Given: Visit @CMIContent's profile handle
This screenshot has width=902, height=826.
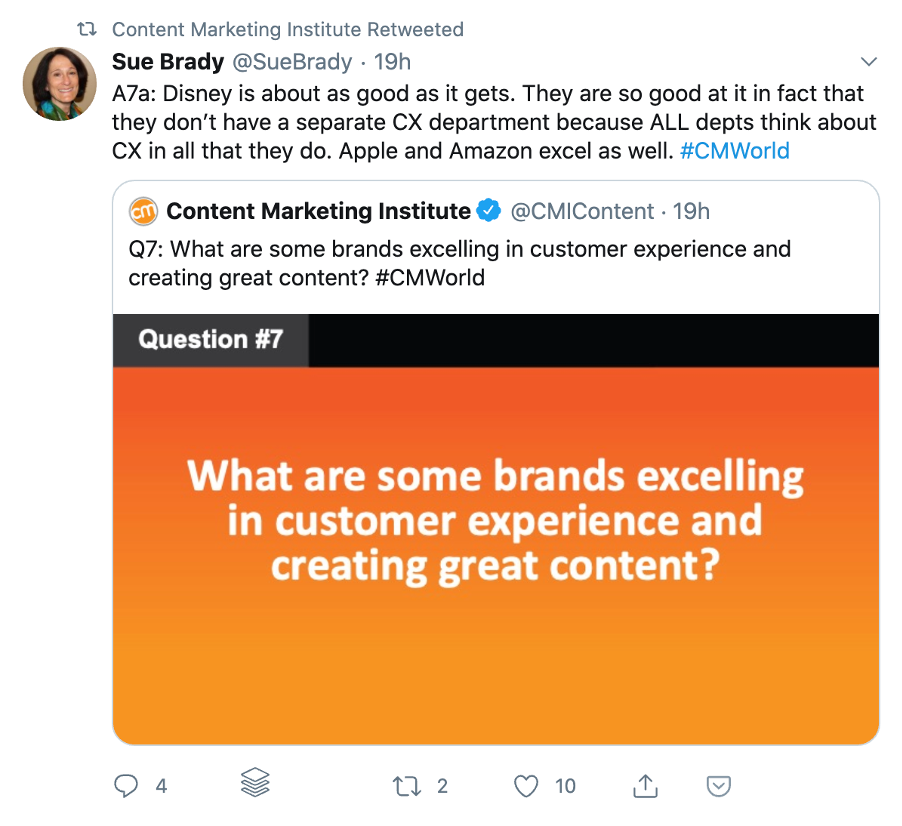Looking at the screenshot, I should coord(584,211).
